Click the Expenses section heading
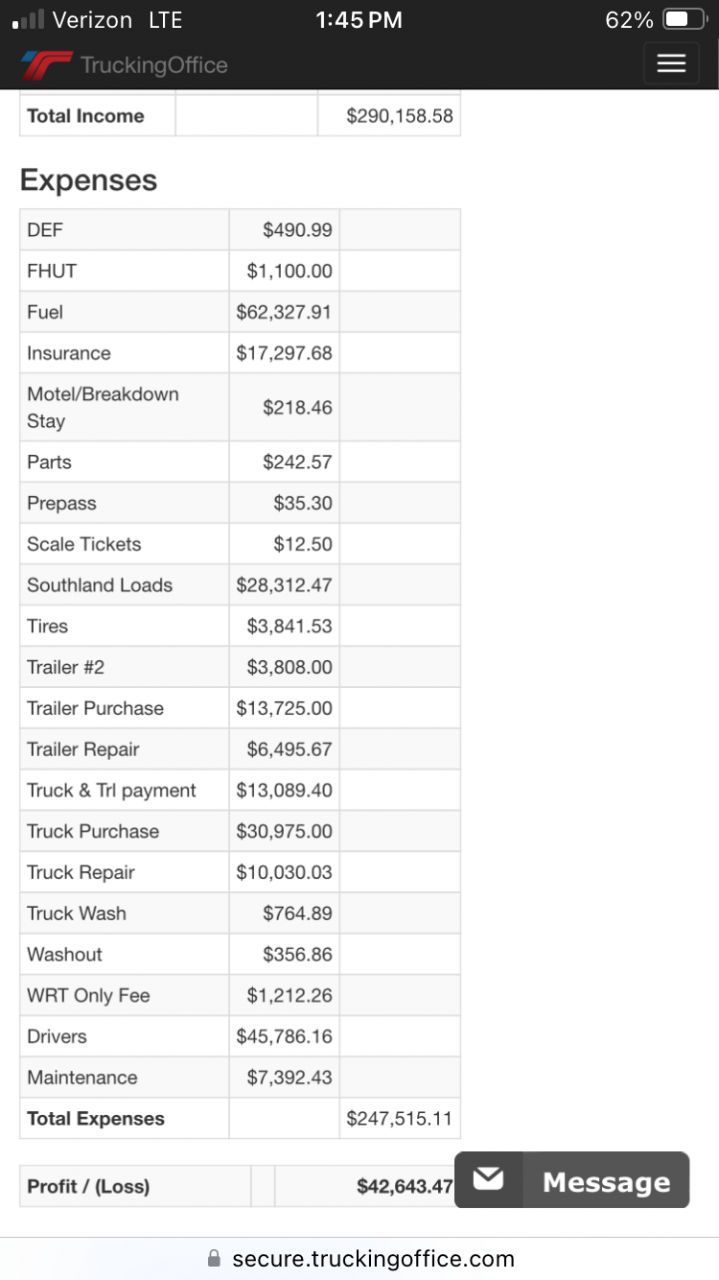719x1280 pixels. click(x=88, y=180)
